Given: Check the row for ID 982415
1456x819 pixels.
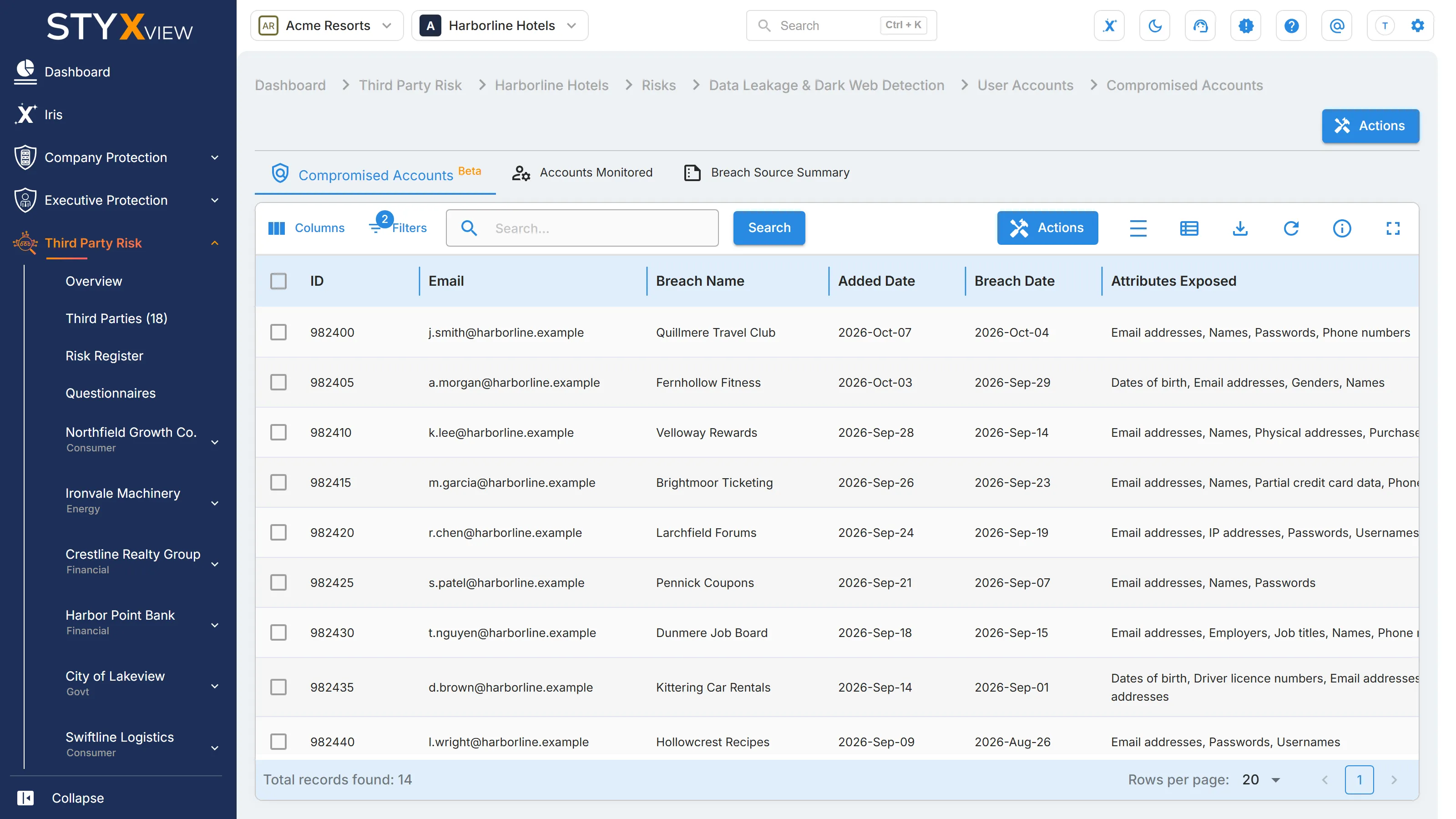Looking at the screenshot, I should click(278, 482).
